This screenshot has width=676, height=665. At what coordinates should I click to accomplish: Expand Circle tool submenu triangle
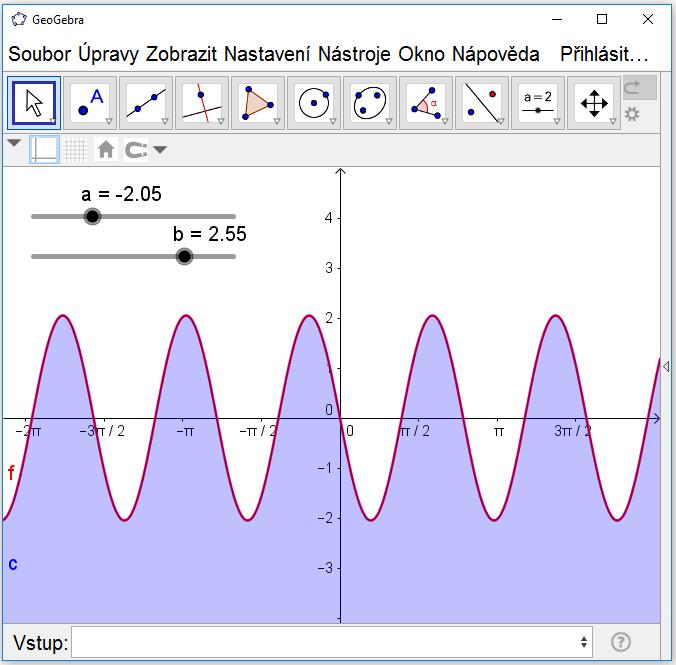pos(333,121)
